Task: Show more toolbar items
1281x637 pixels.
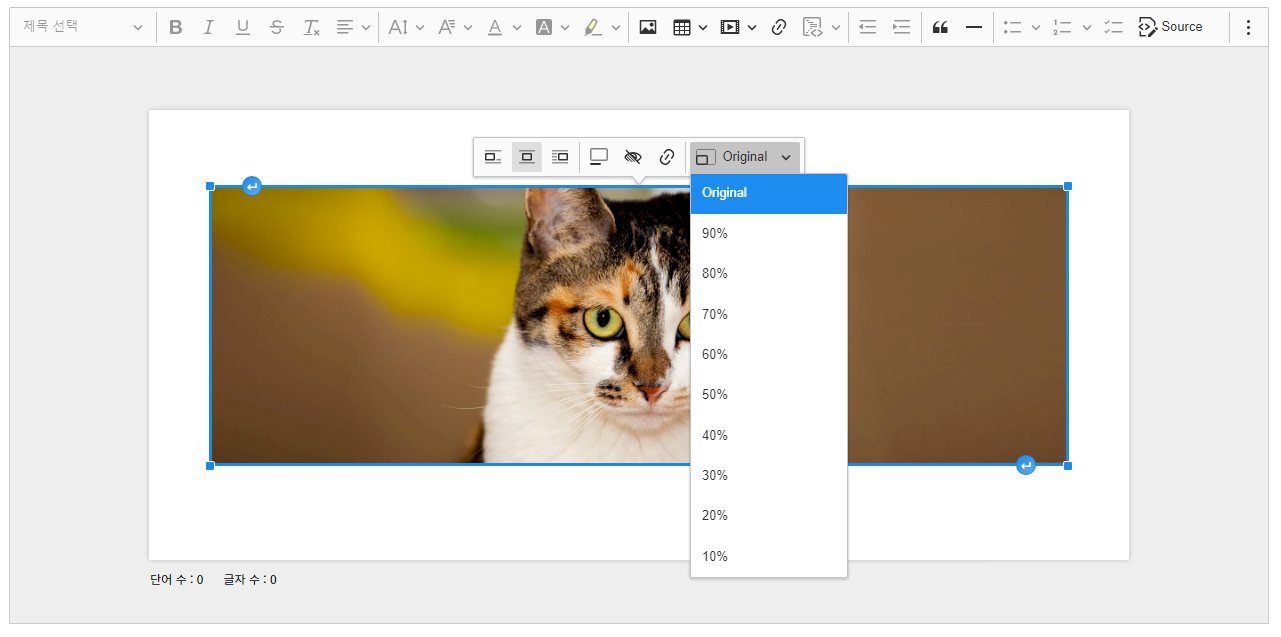Action: click(x=1247, y=27)
